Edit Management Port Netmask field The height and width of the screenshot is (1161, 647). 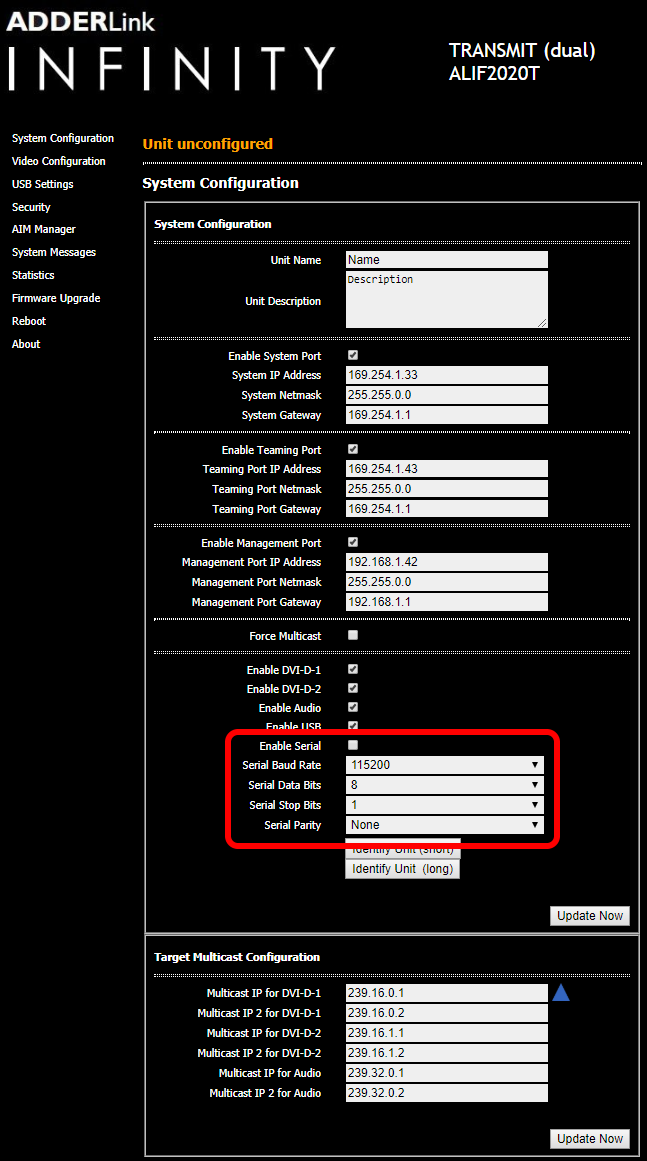click(x=446, y=582)
